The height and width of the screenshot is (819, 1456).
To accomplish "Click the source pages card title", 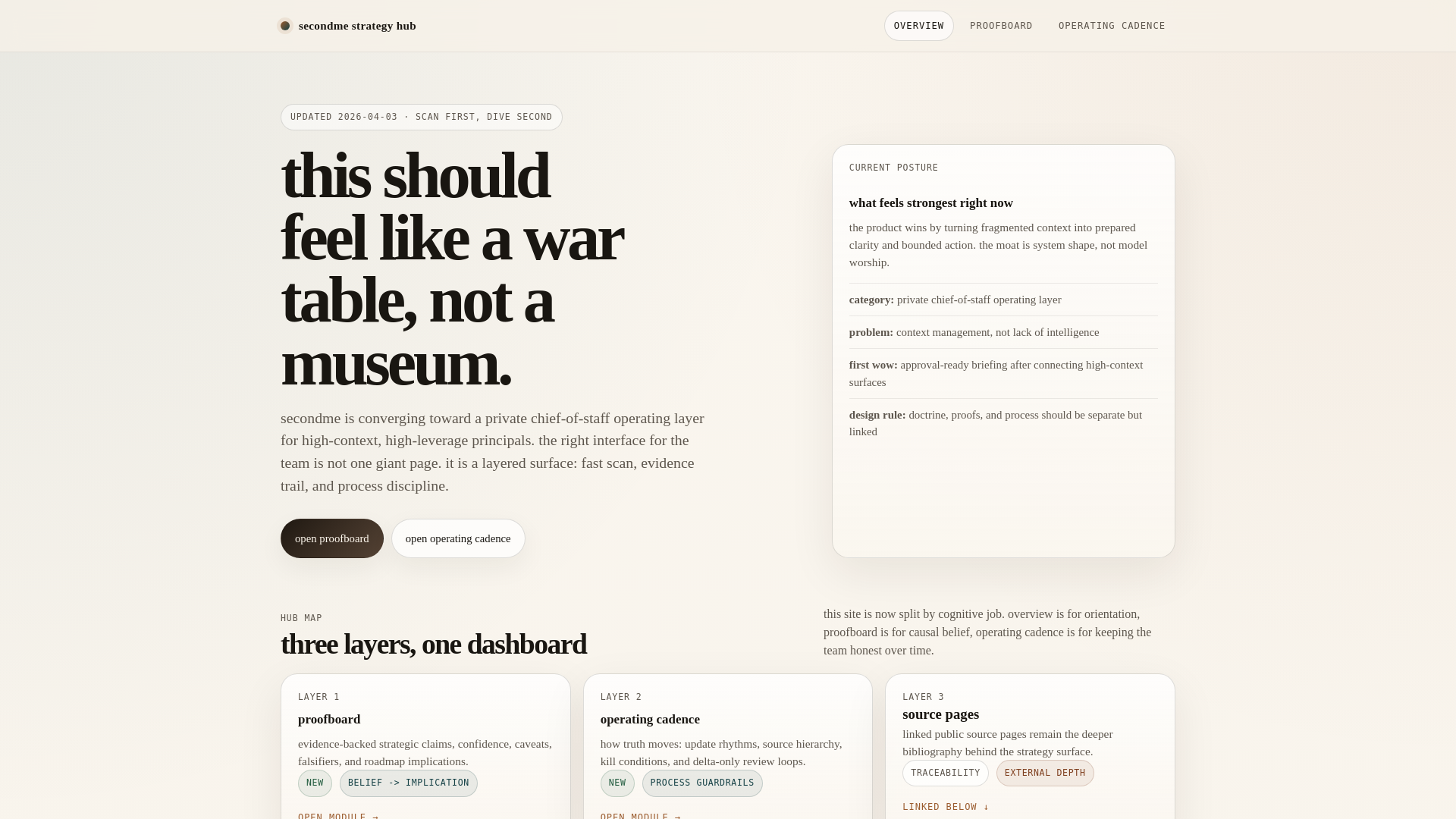I will 940,714.
